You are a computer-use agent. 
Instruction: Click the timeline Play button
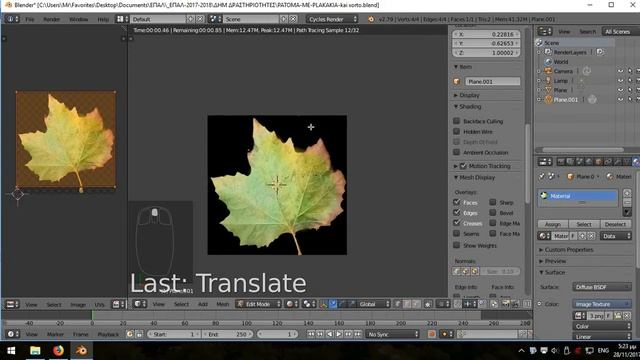(x=339, y=334)
